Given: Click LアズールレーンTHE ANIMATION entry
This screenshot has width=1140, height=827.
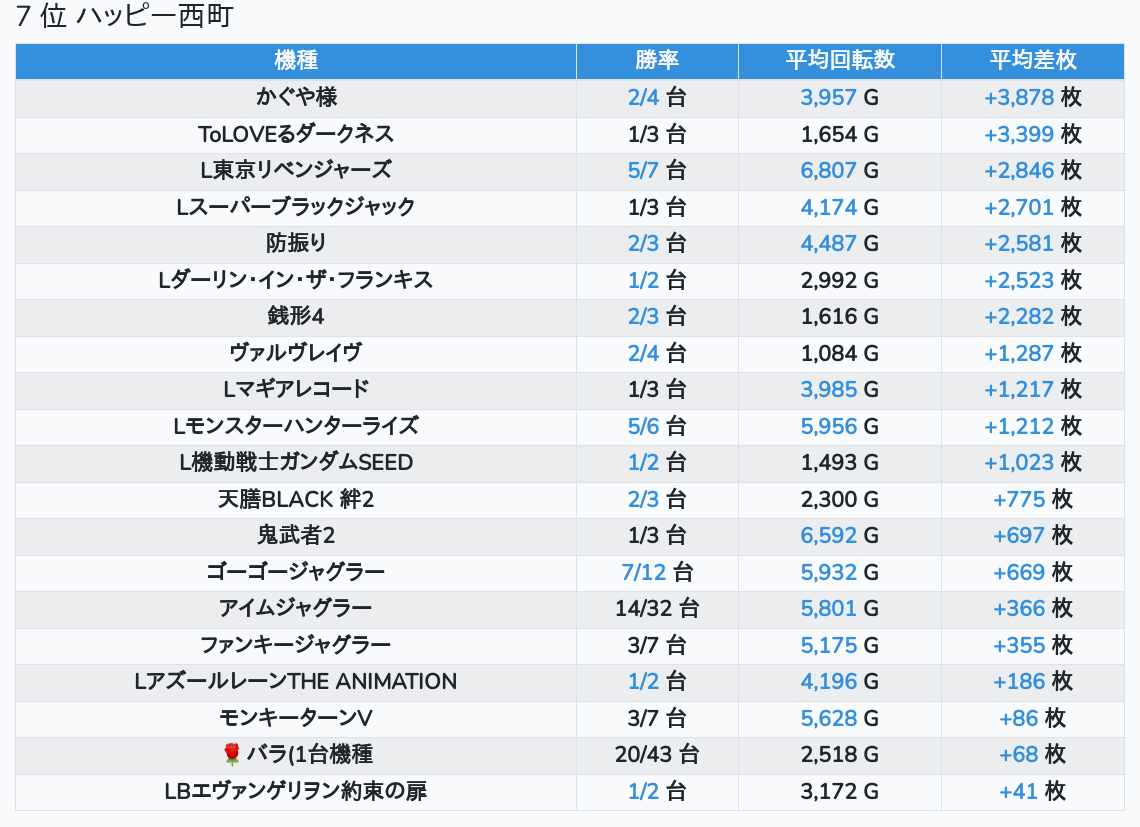Looking at the screenshot, I should coord(296,681).
